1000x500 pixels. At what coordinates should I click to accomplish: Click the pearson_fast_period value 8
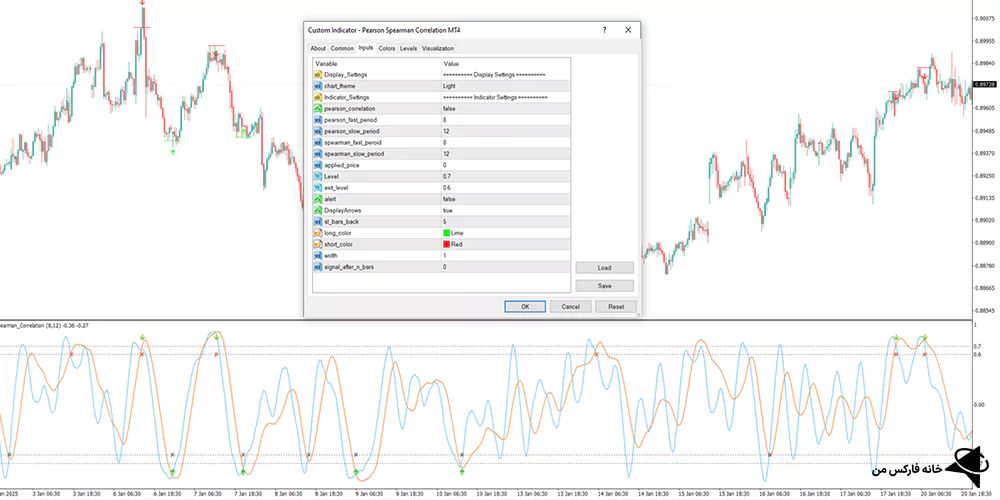445,120
